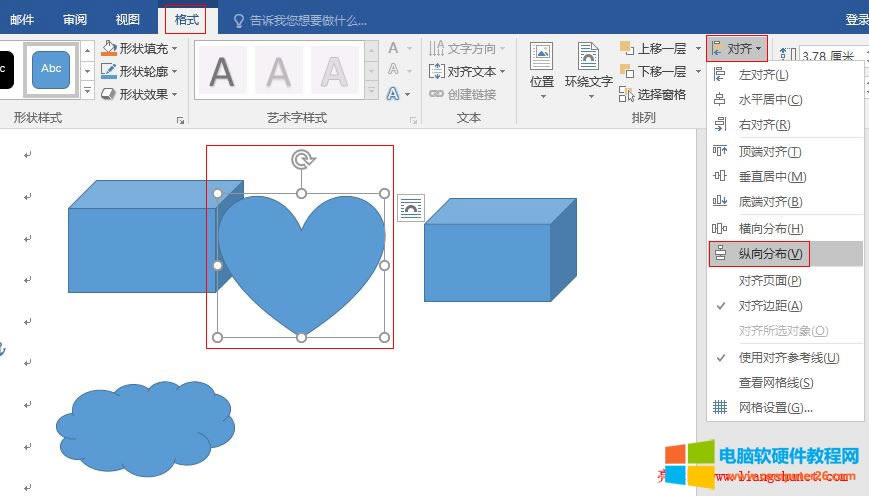Expand 形状轮廓 dropdown arrow
Image resolution: width=869 pixels, height=496 pixels.
(175, 71)
